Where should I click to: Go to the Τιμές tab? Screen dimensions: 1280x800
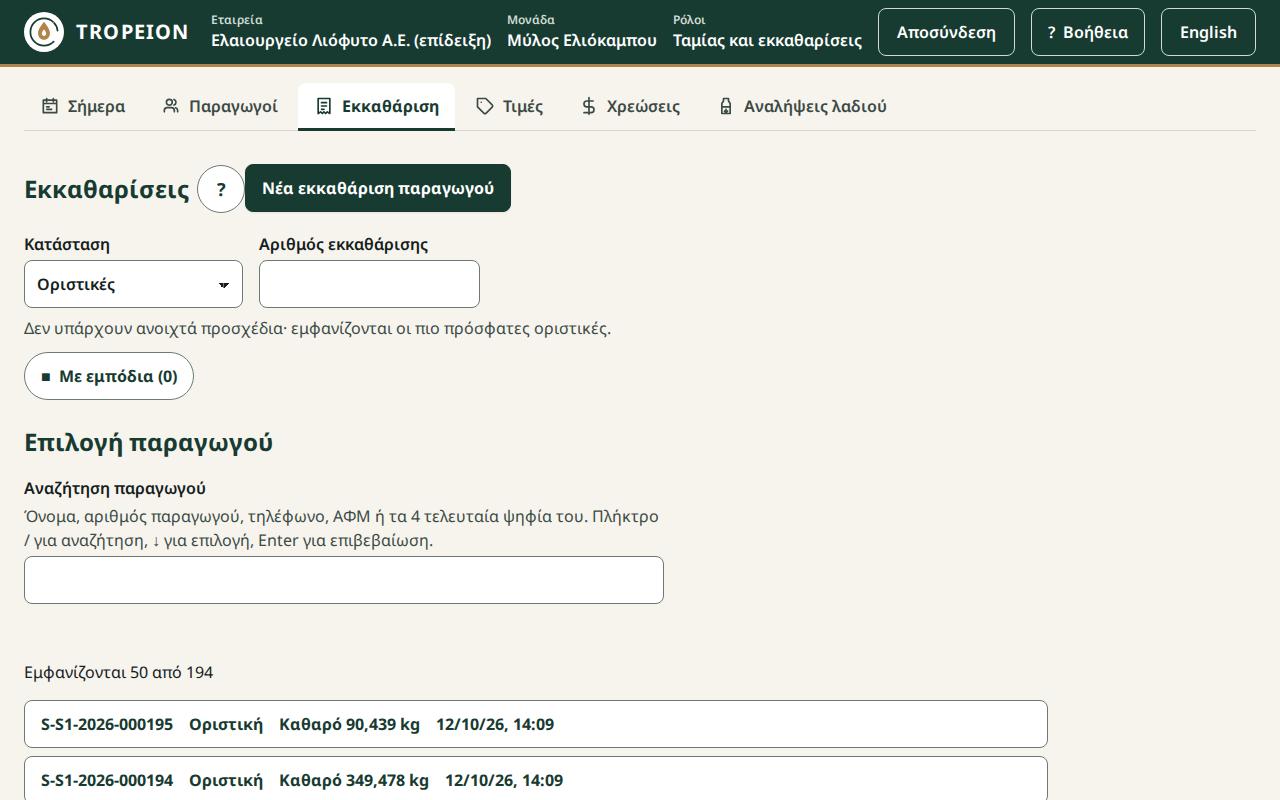coord(509,106)
